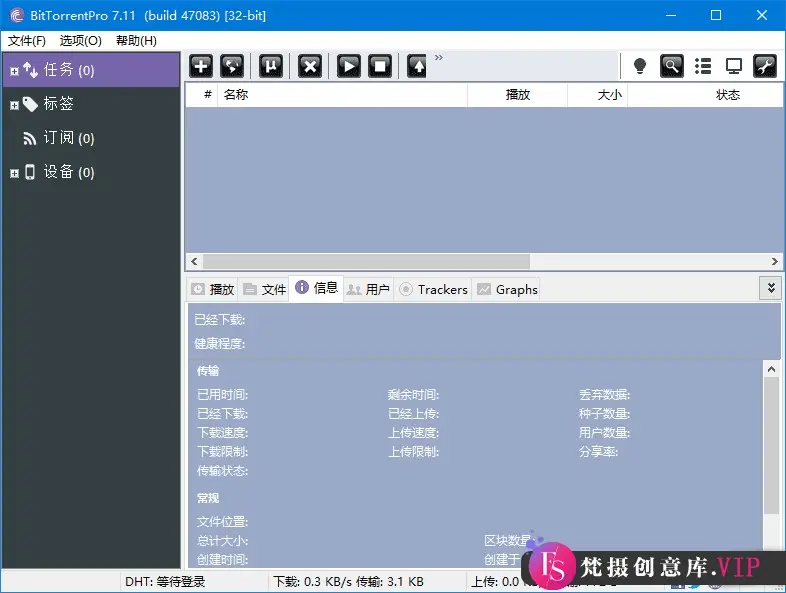Toggle the list view icon
786x593 pixels.
coord(703,66)
